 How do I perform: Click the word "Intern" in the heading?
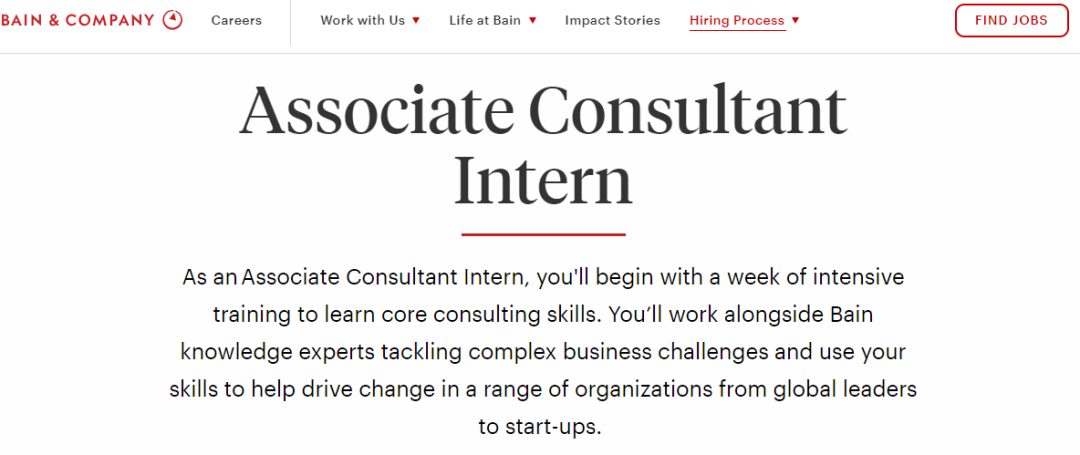543,181
